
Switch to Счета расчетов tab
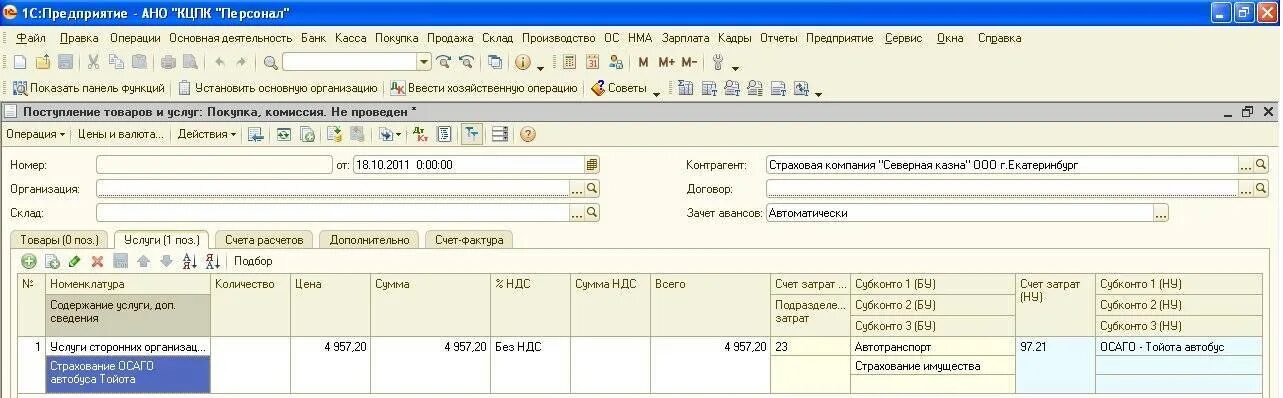click(265, 240)
